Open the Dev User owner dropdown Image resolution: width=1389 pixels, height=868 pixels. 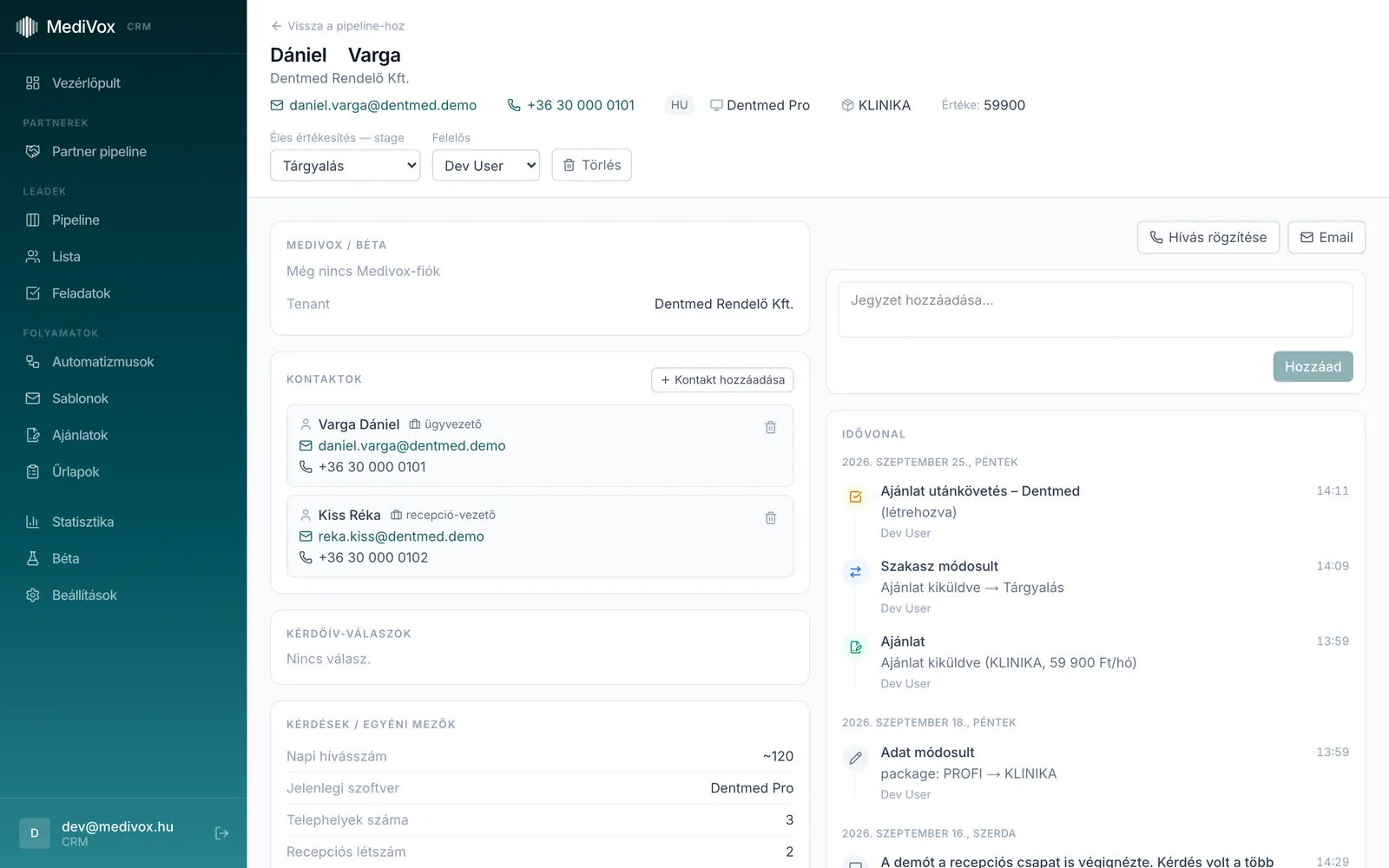click(486, 166)
